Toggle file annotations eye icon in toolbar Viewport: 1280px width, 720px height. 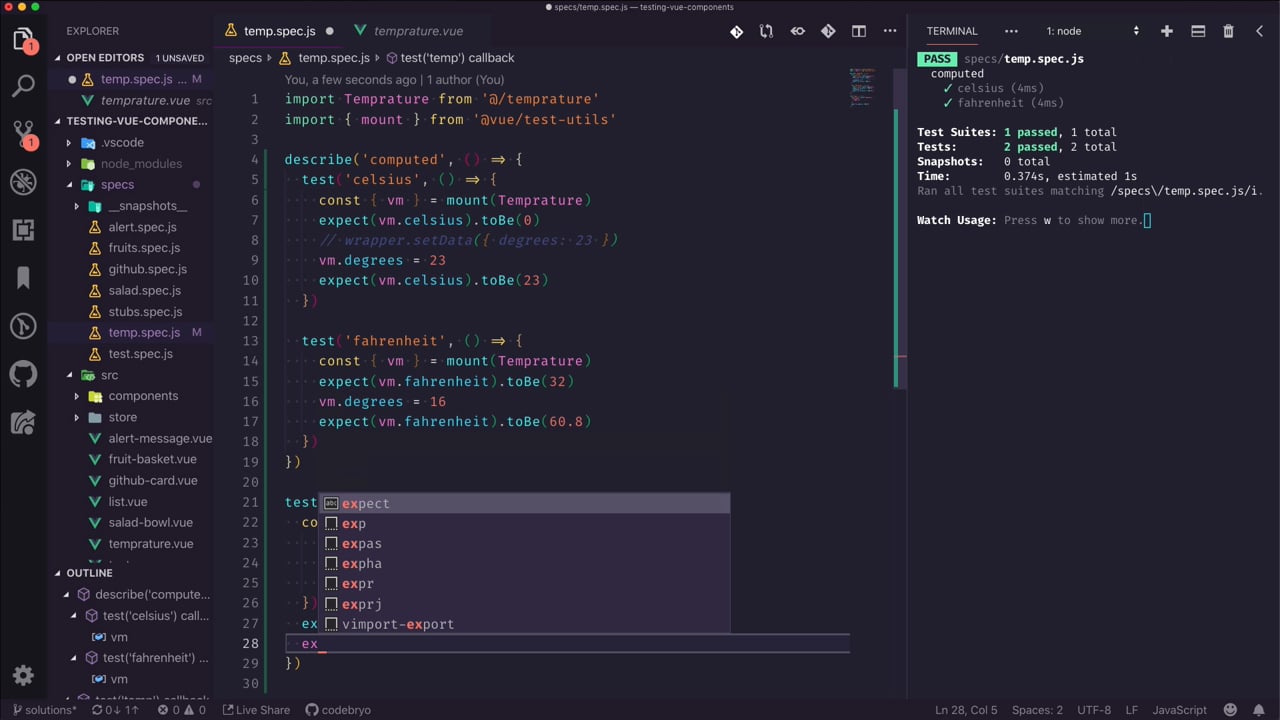click(x=797, y=31)
